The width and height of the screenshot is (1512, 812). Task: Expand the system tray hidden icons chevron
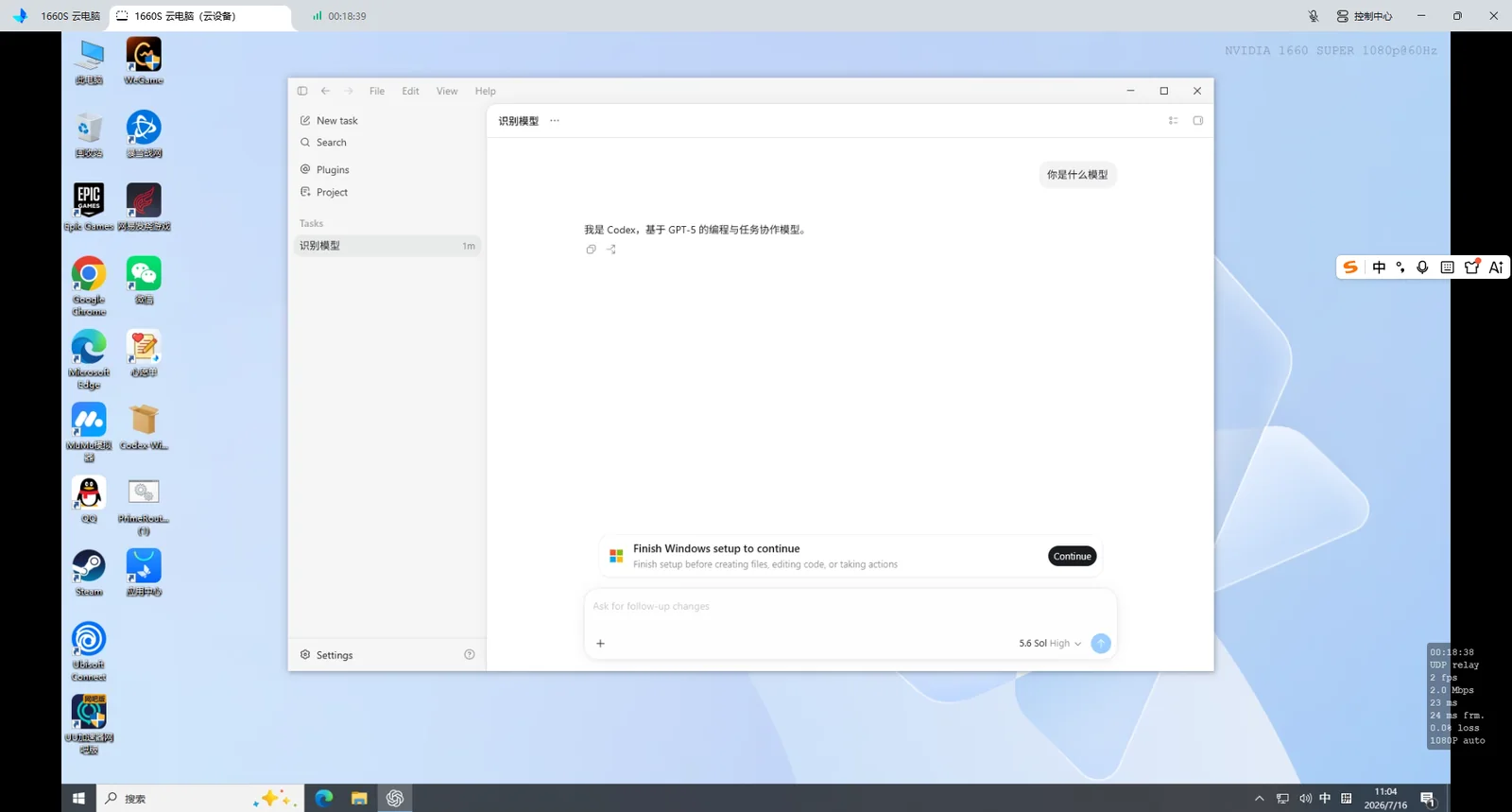1259,799
